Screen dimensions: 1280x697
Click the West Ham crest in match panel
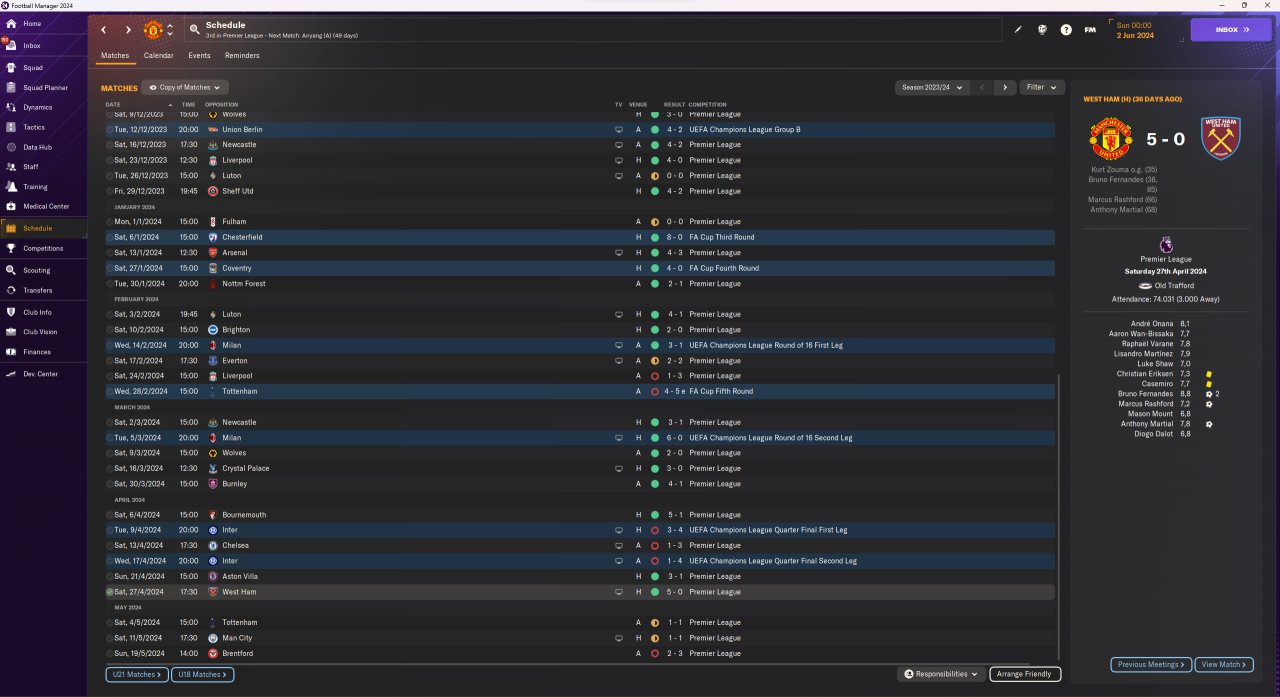1221,139
